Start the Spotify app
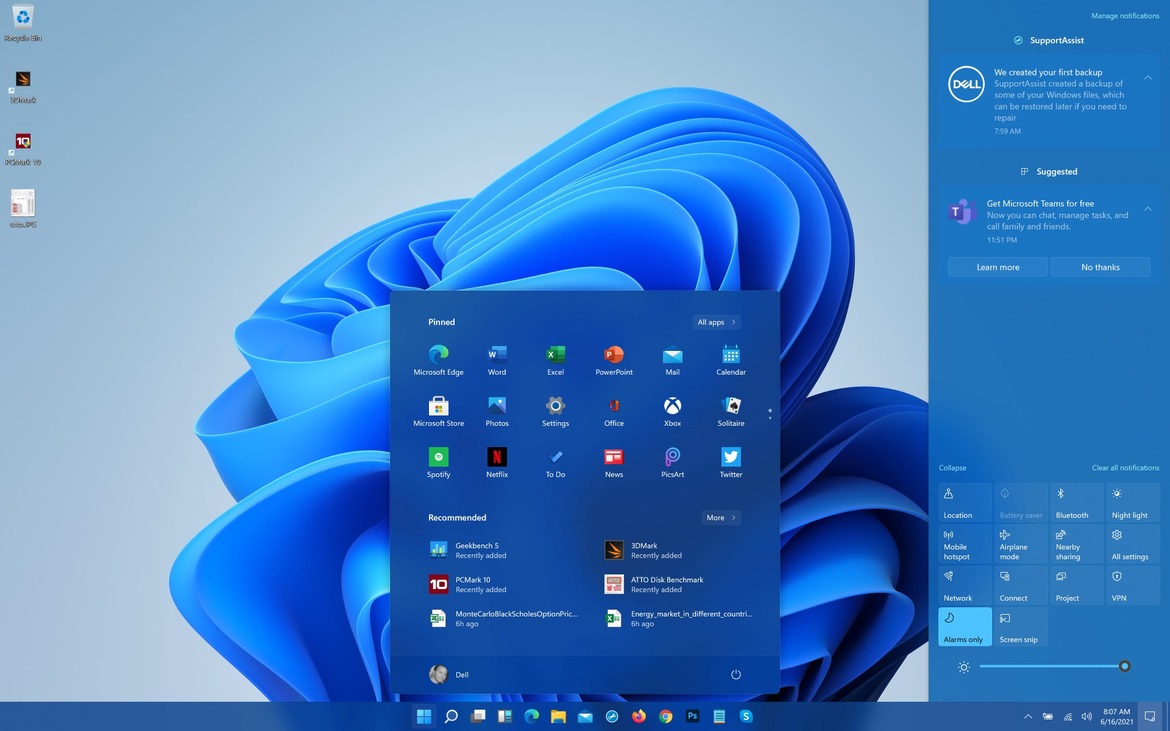This screenshot has width=1170, height=731. (438, 462)
